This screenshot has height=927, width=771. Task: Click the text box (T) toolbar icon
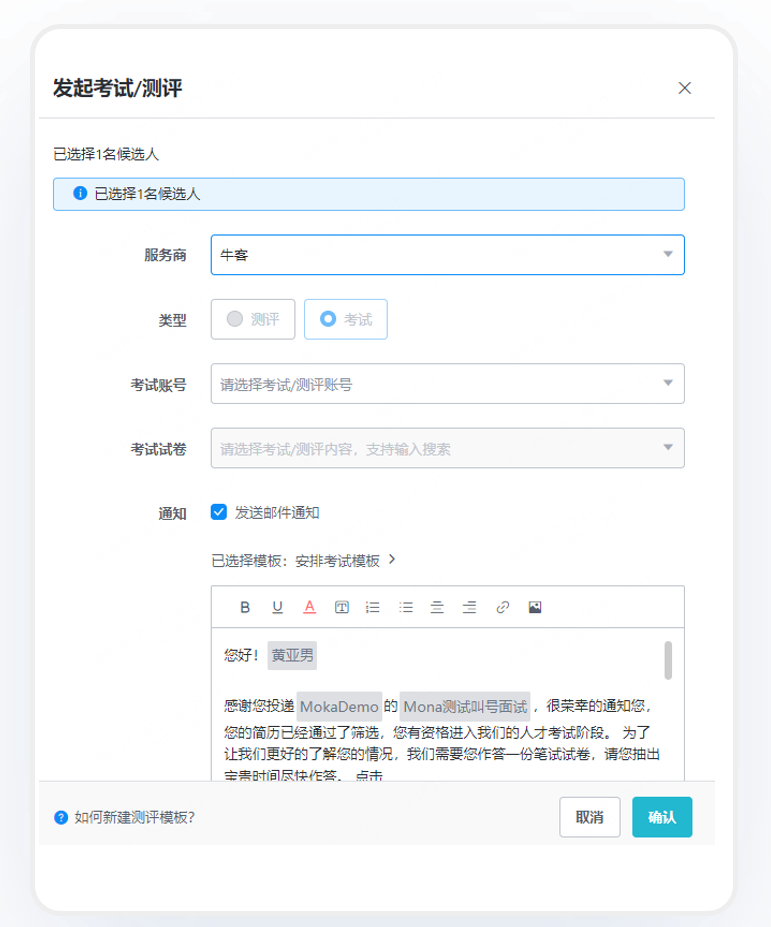341,607
